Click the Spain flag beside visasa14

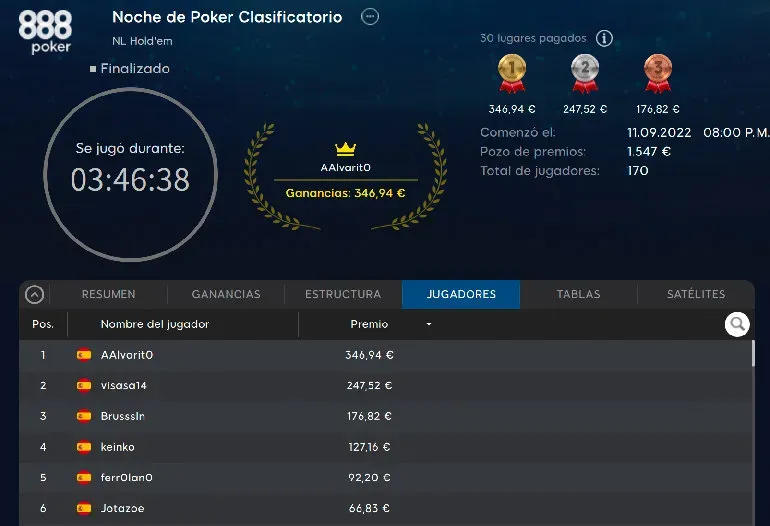(84, 386)
